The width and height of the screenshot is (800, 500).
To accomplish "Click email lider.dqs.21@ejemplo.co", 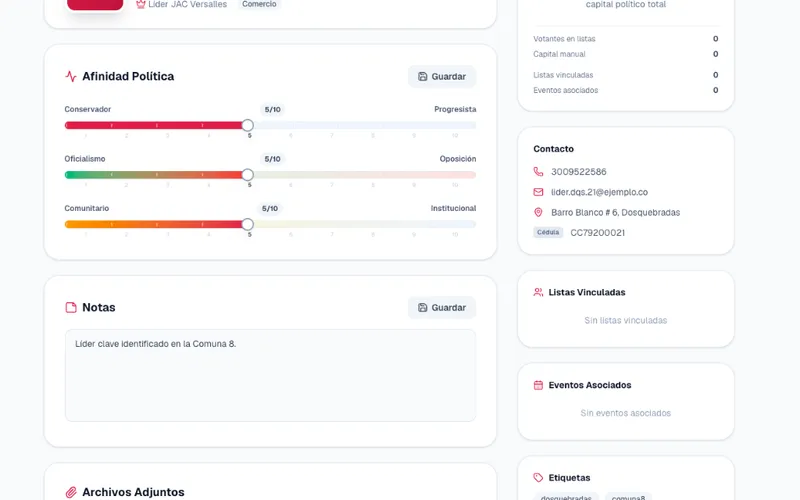I will point(599,192).
